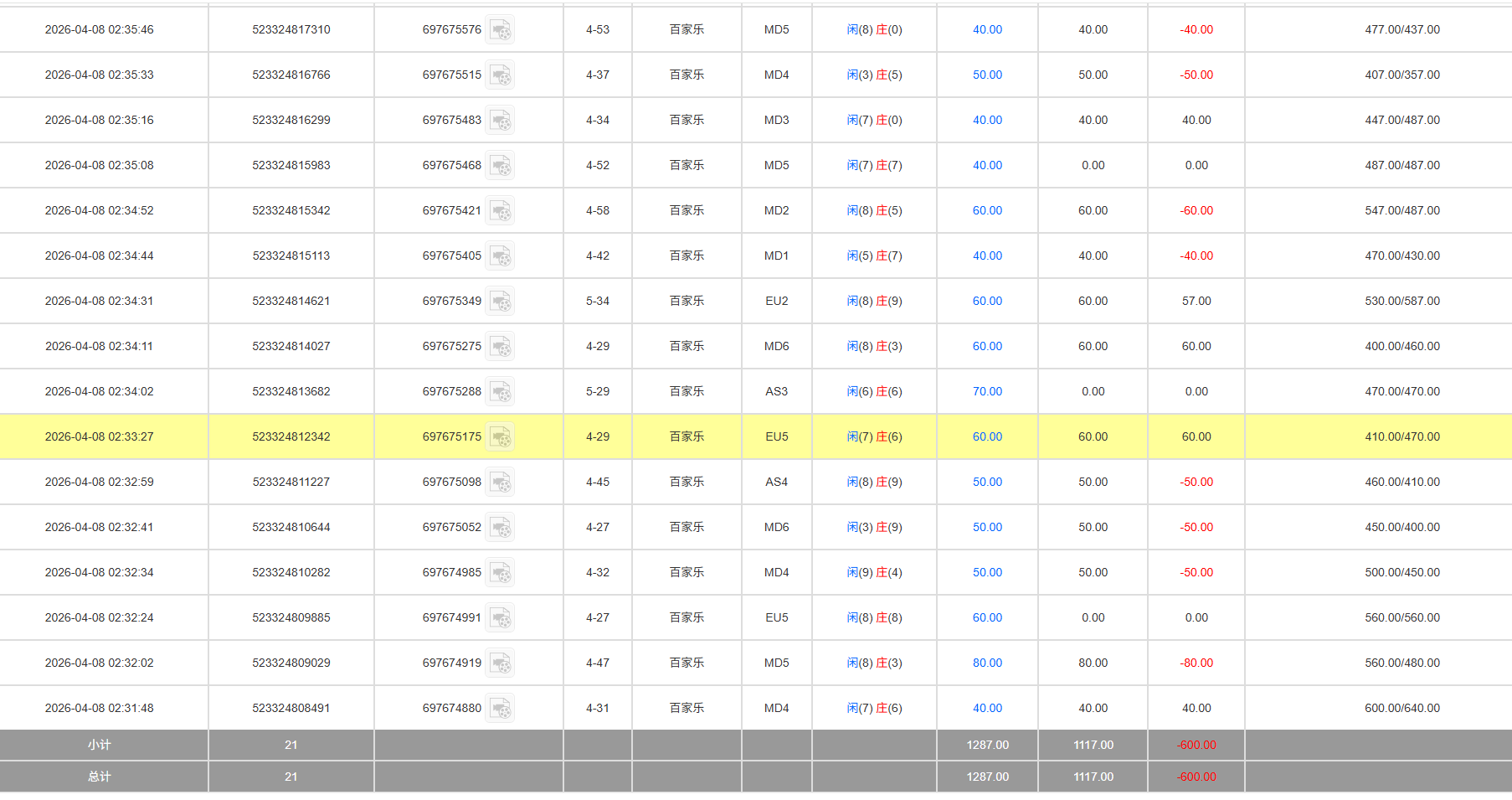Click video replay icon for round 697674919
The image size is (1512, 800).
click(501, 663)
